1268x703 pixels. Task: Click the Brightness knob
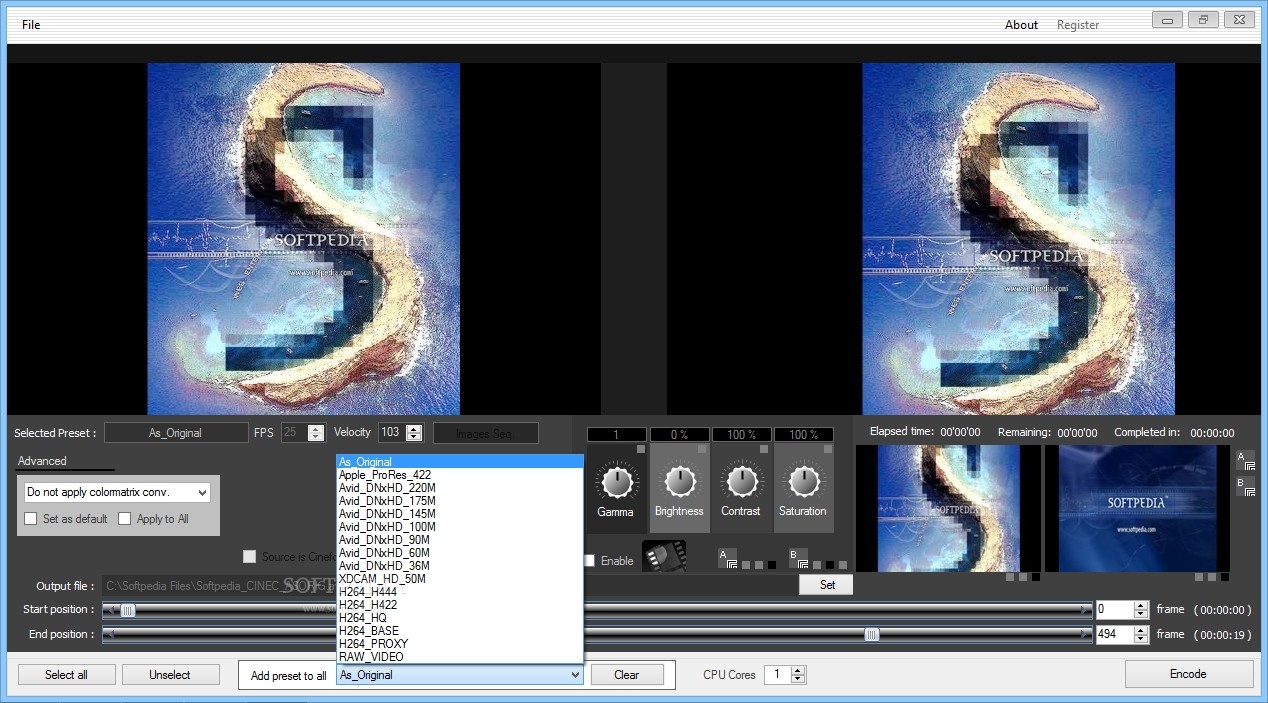(679, 482)
